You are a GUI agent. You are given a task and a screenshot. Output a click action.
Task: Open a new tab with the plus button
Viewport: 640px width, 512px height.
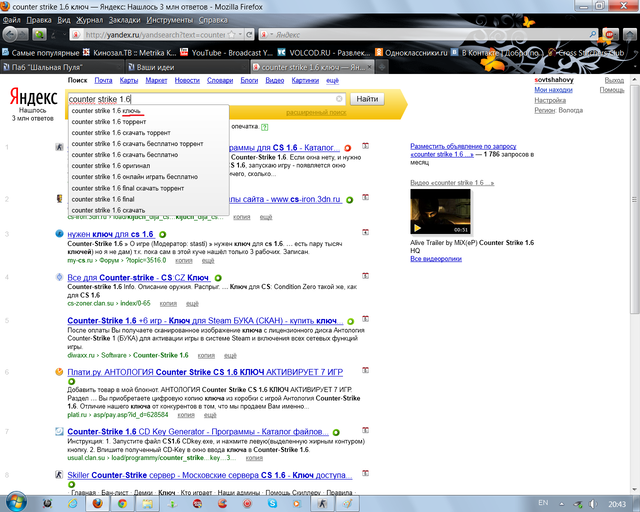(382, 67)
